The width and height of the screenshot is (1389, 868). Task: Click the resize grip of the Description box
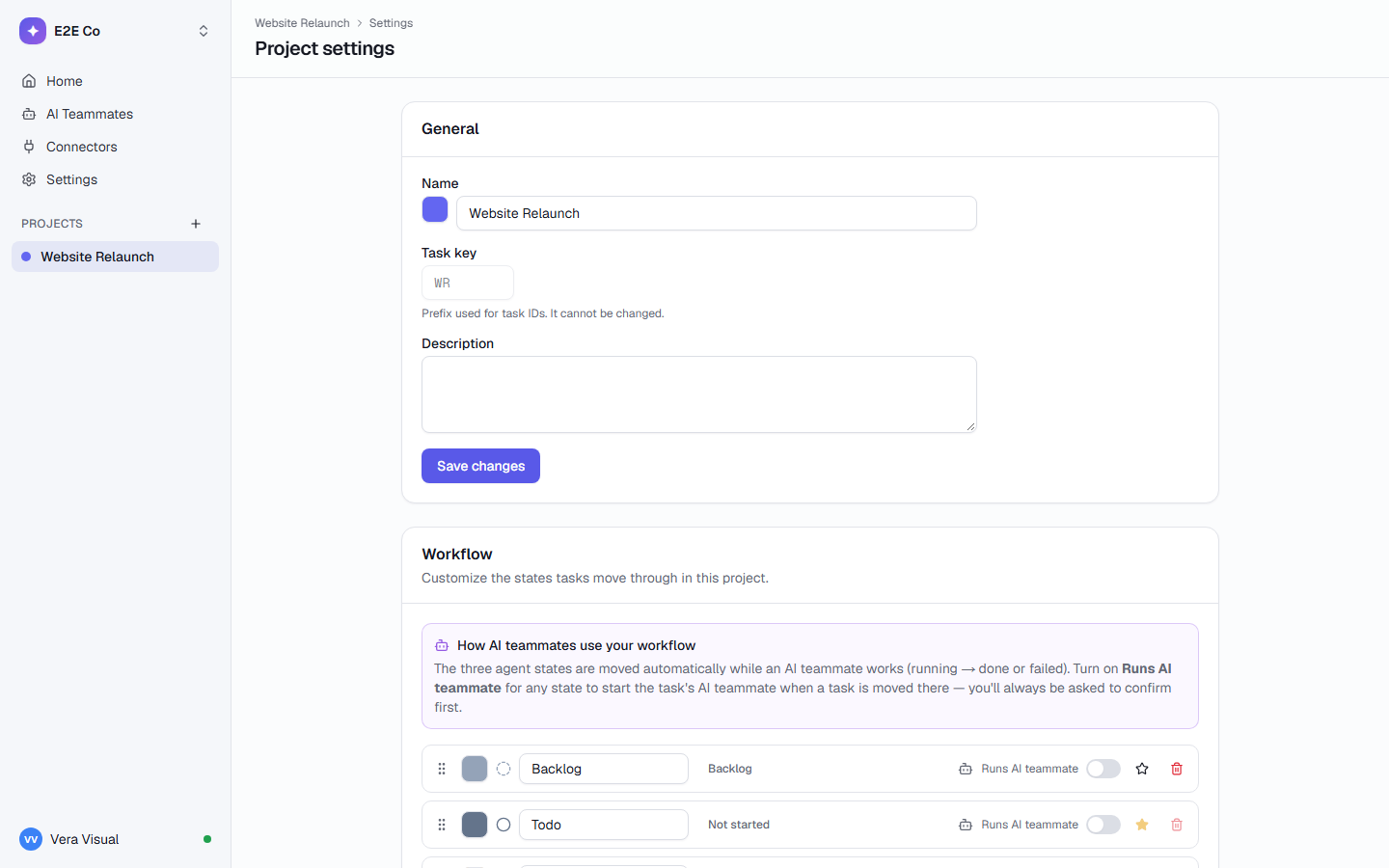[x=970, y=426]
